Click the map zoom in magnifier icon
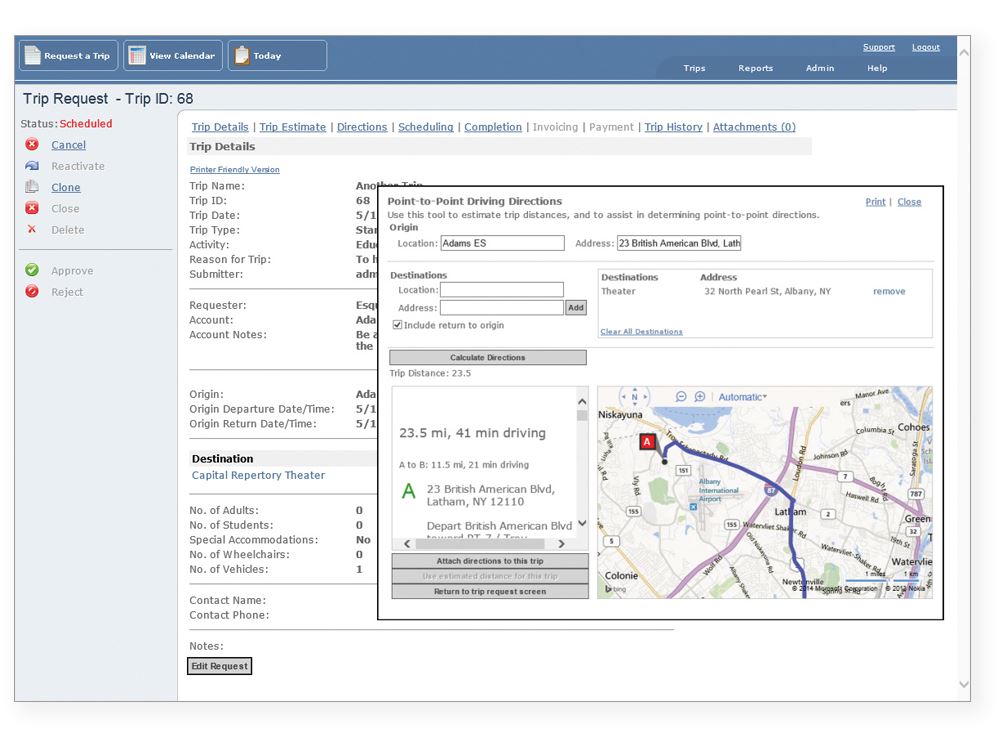The image size is (1000, 750). click(700, 397)
